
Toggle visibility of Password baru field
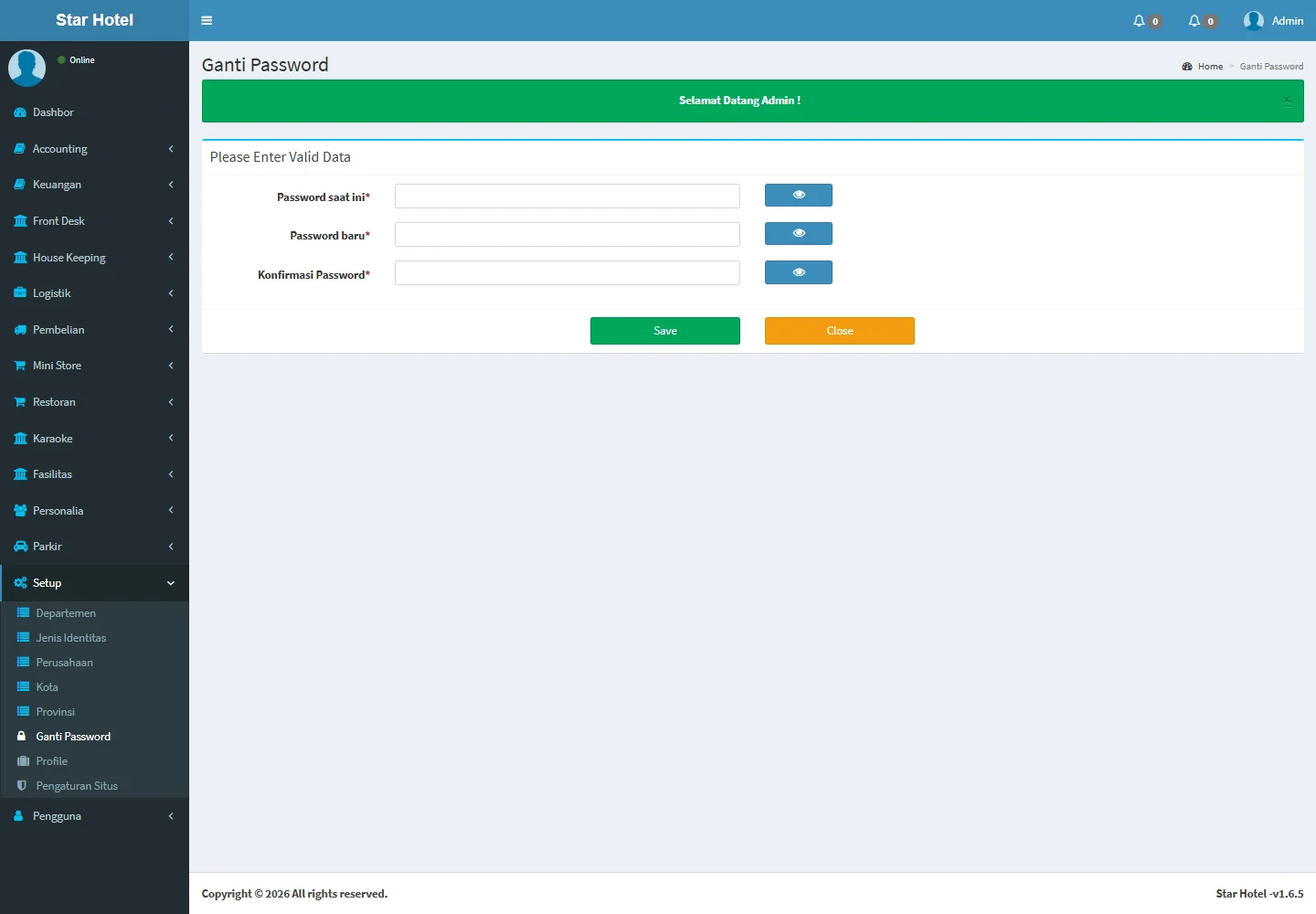click(x=798, y=234)
